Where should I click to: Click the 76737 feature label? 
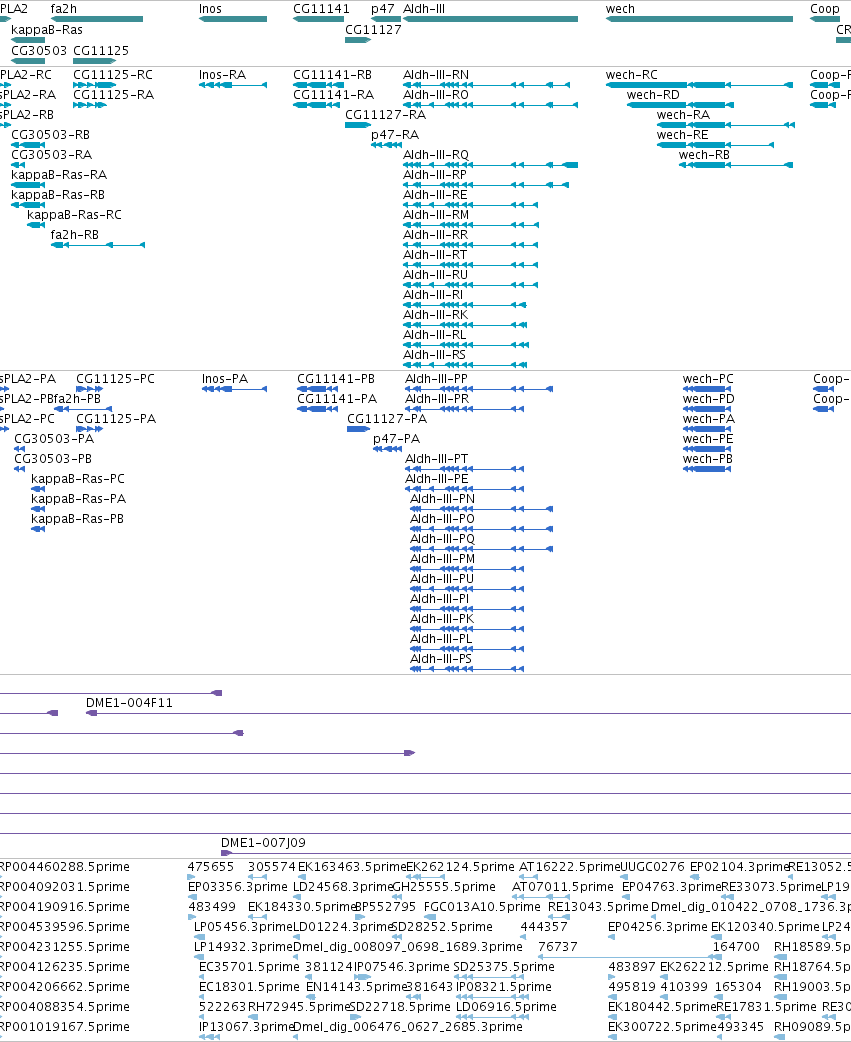click(x=558, y=946)
